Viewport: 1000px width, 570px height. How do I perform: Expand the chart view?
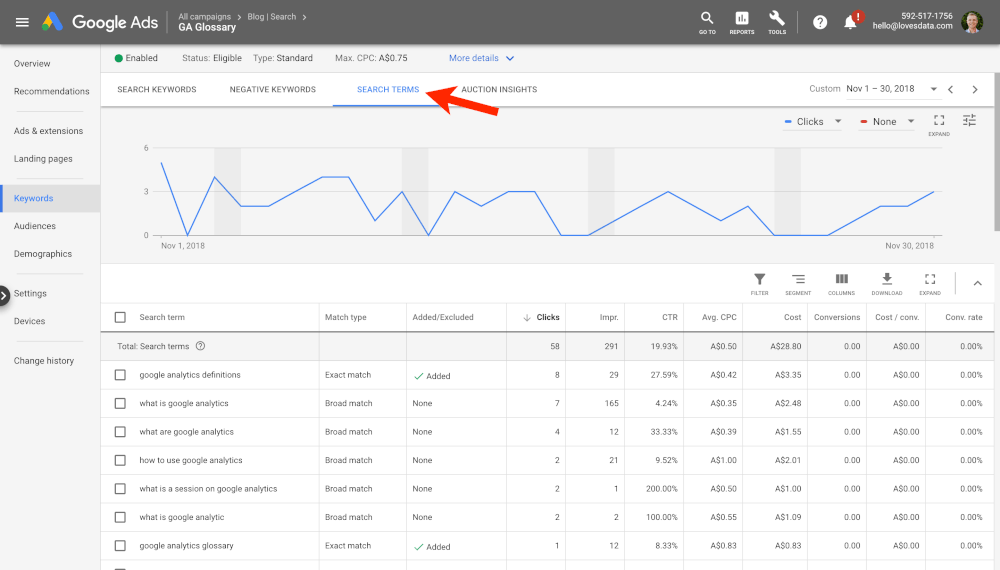pos(939,125)
